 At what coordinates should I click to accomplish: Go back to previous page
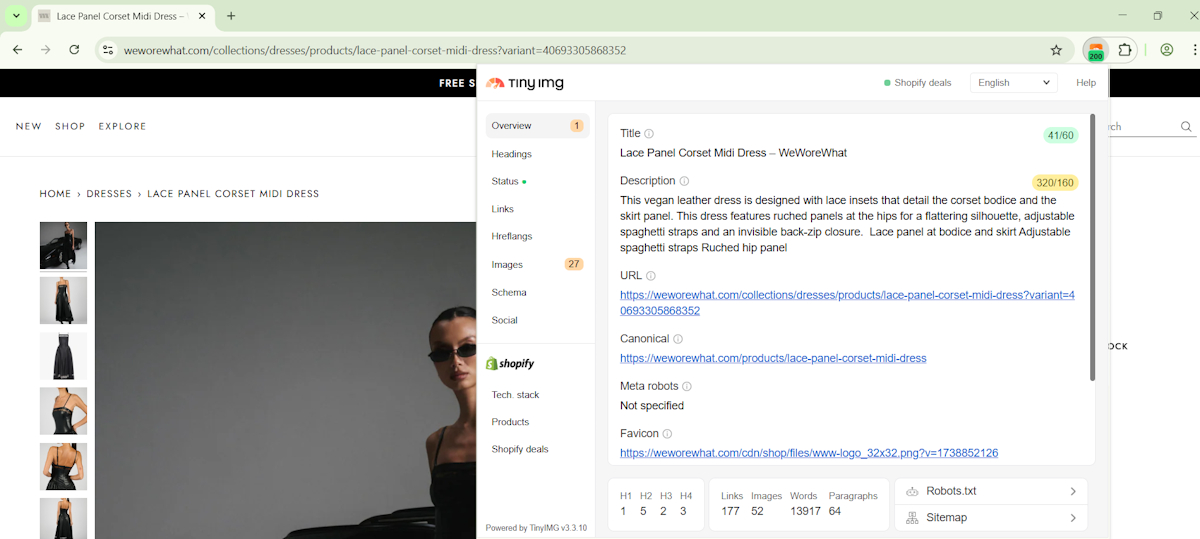coord(17,50)
